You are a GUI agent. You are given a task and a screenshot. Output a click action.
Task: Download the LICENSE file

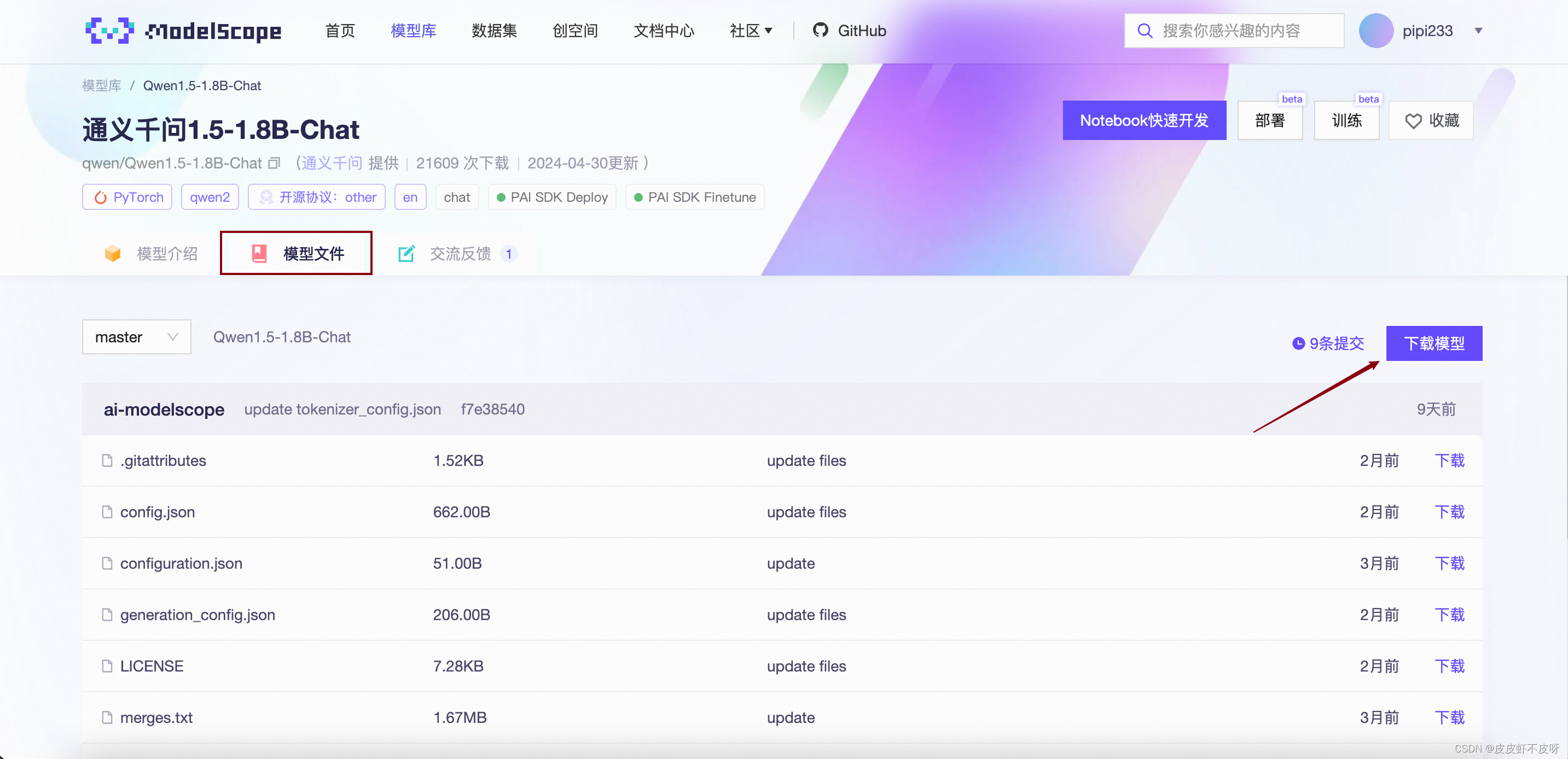[1449, 666]
